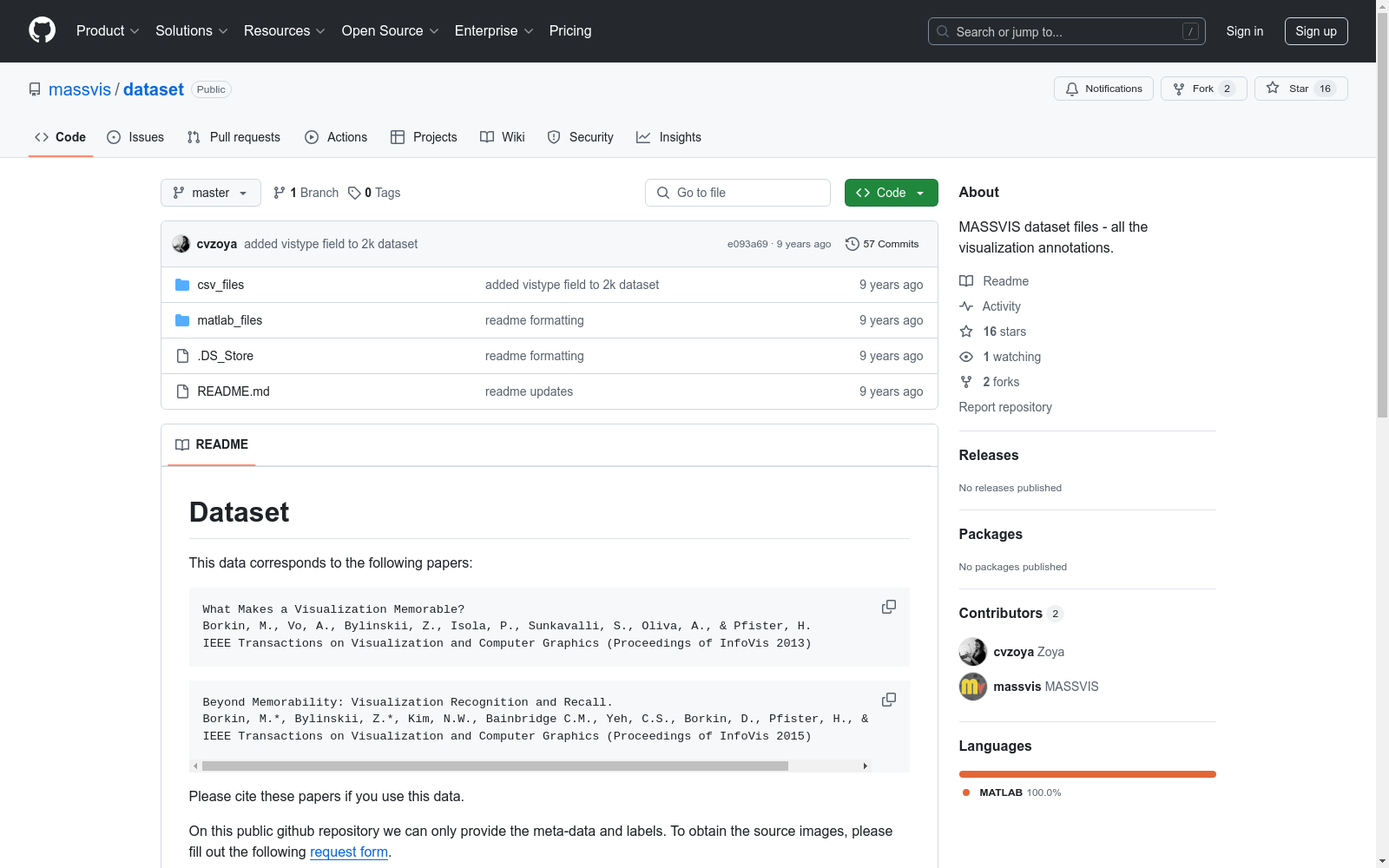1389x868 pixels.
Task: Click the Releases heading link
Action: click(x=989, y=455)
